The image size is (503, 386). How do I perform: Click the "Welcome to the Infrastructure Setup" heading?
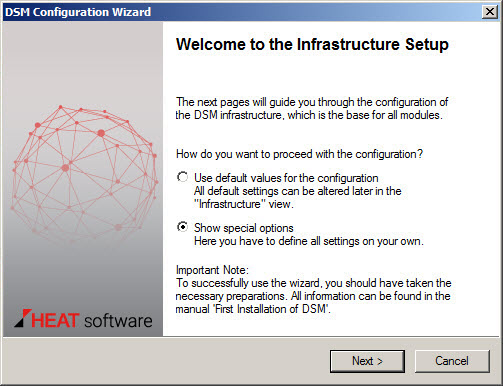point(312,44)
